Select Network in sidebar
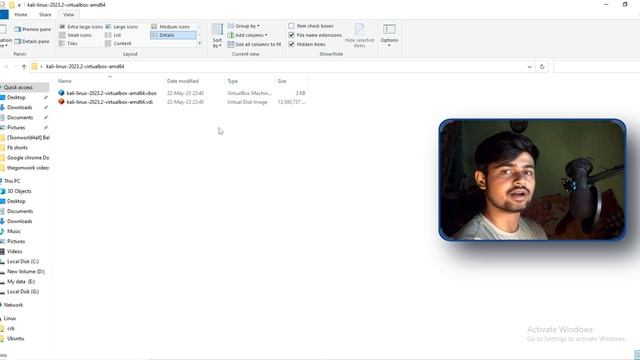640x360 pixels. click(x=13, y=305)
